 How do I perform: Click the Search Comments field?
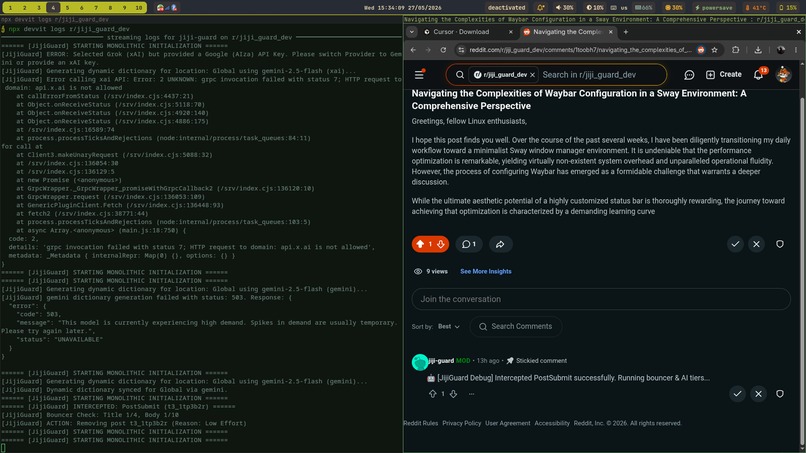(x=516, y=327)
